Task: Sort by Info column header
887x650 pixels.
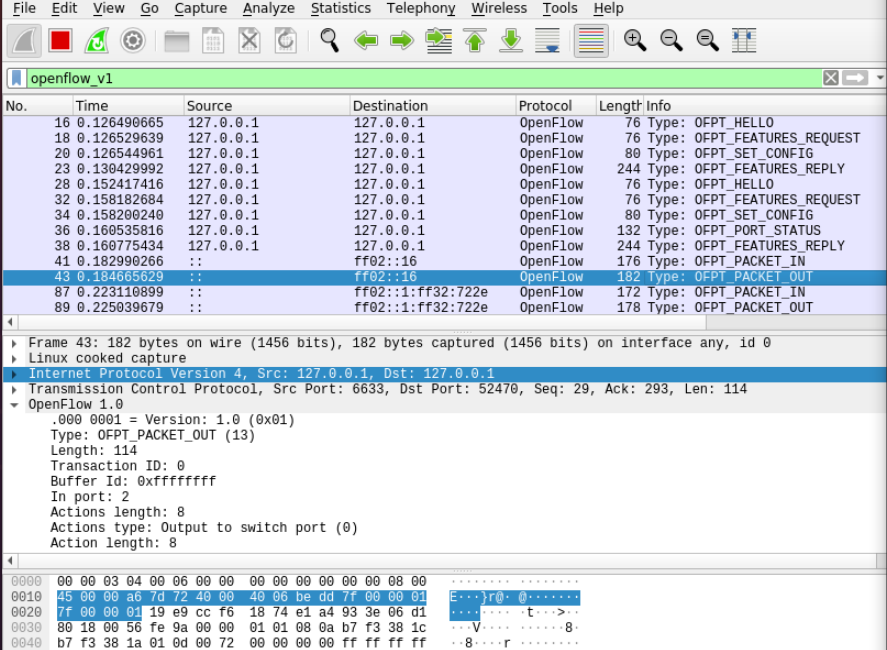Action: pyautogui.click(x=765, y=106)
